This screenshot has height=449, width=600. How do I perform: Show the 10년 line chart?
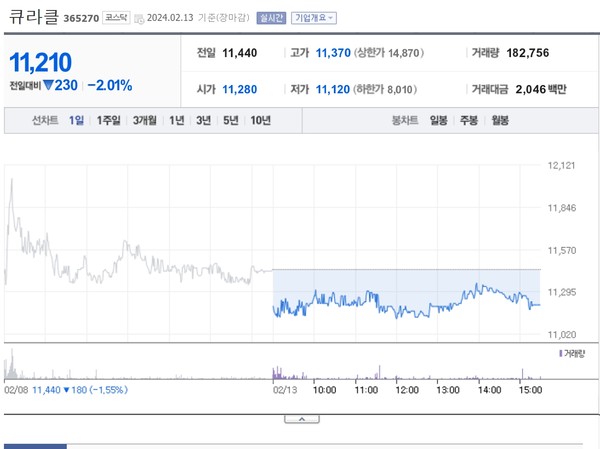261,121
